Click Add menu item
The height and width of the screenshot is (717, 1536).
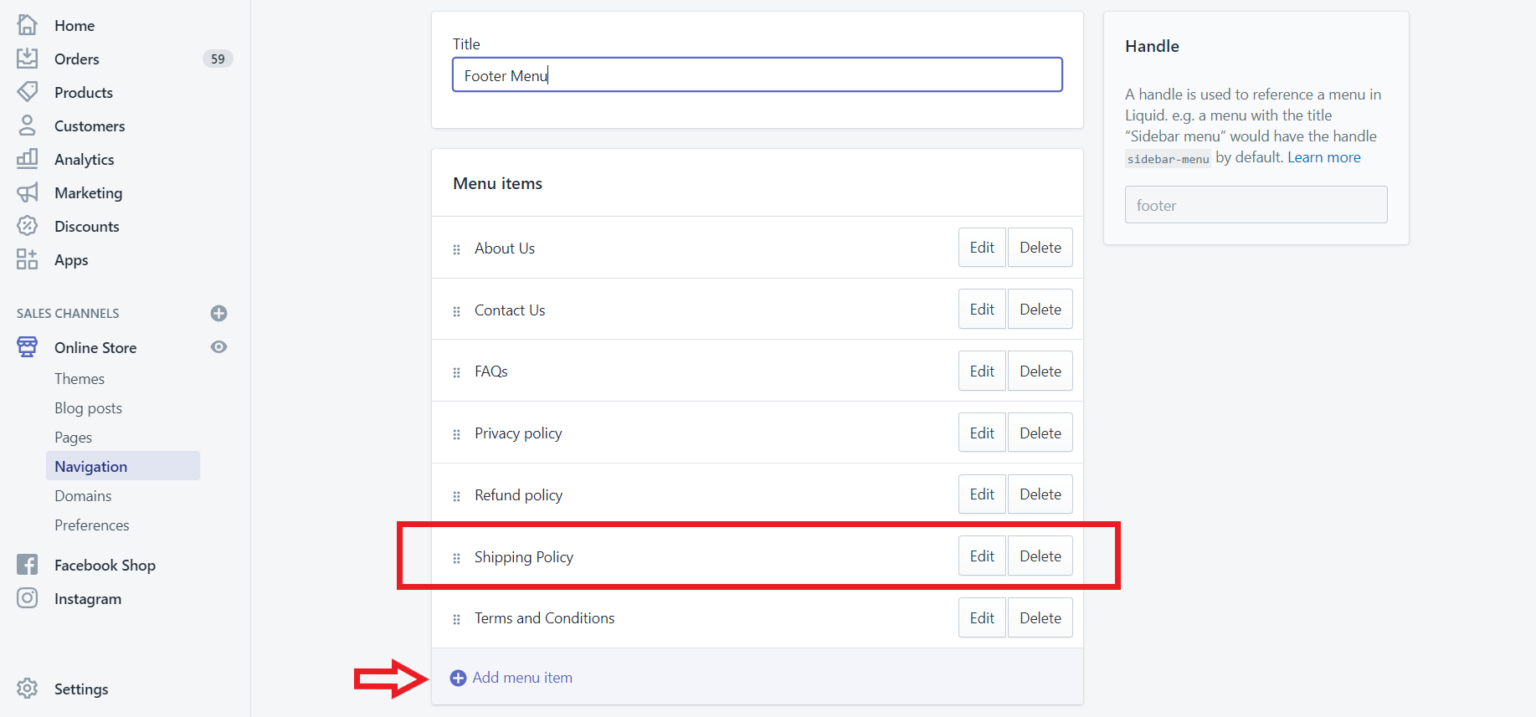(521, 677)
